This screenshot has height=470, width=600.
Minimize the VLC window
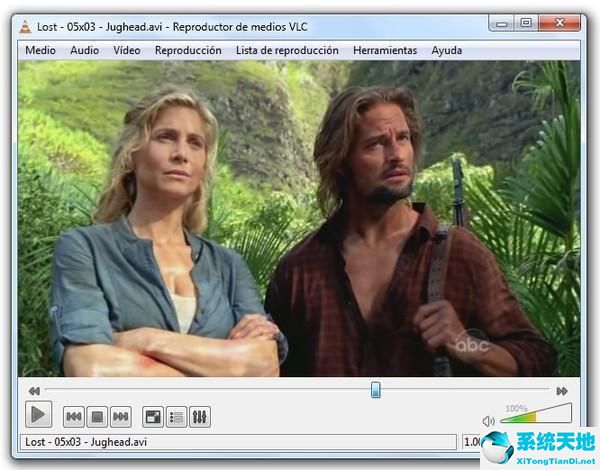[501, 23]
